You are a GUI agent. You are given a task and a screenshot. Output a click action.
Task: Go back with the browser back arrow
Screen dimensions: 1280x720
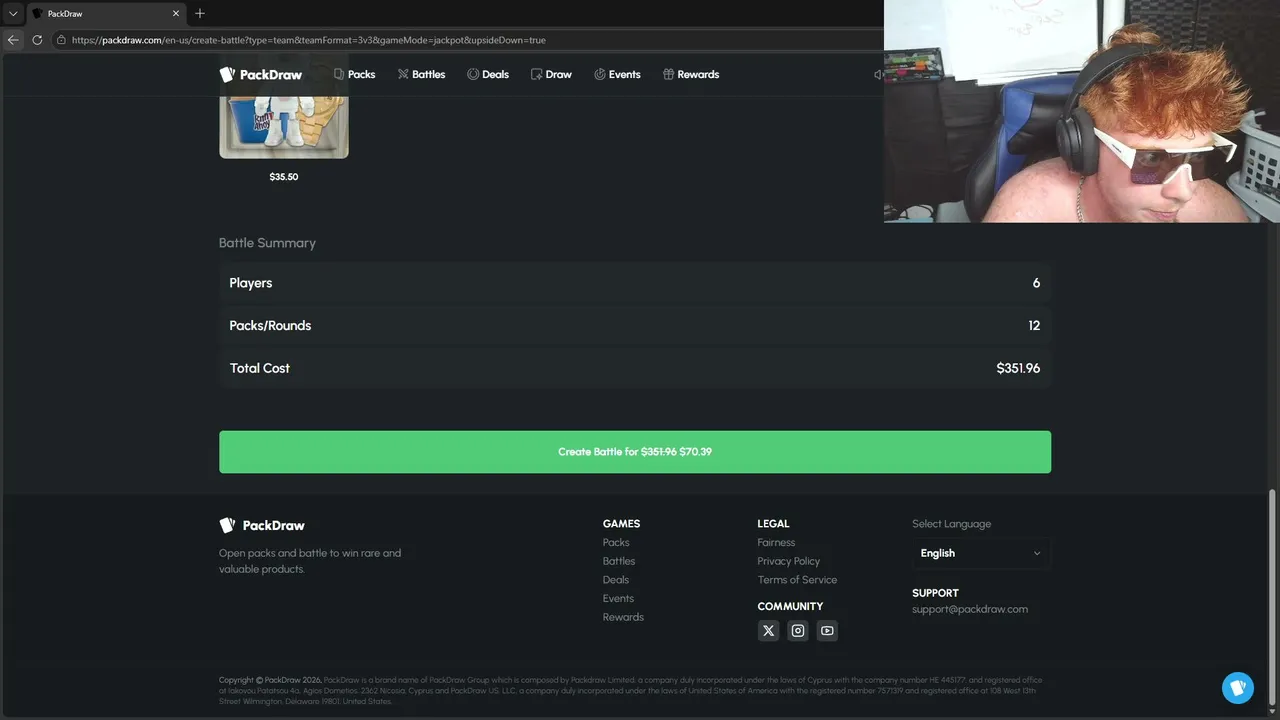(x=13, y=40)
